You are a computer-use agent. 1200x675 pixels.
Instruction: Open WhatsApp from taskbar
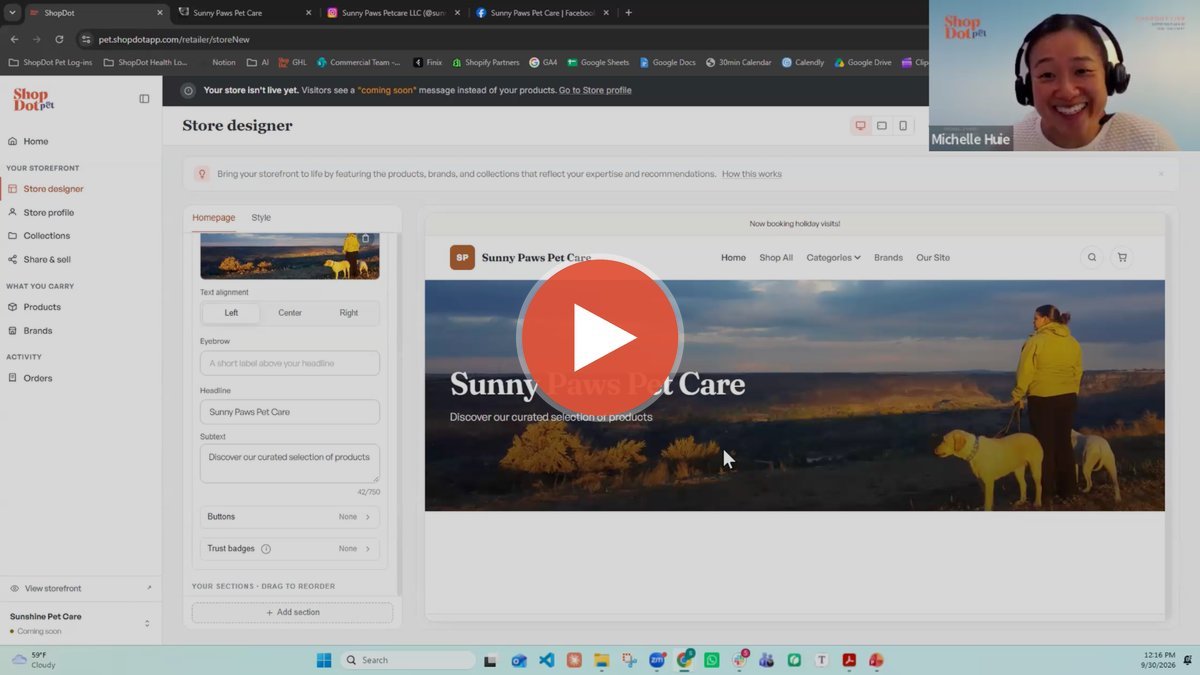711,660
